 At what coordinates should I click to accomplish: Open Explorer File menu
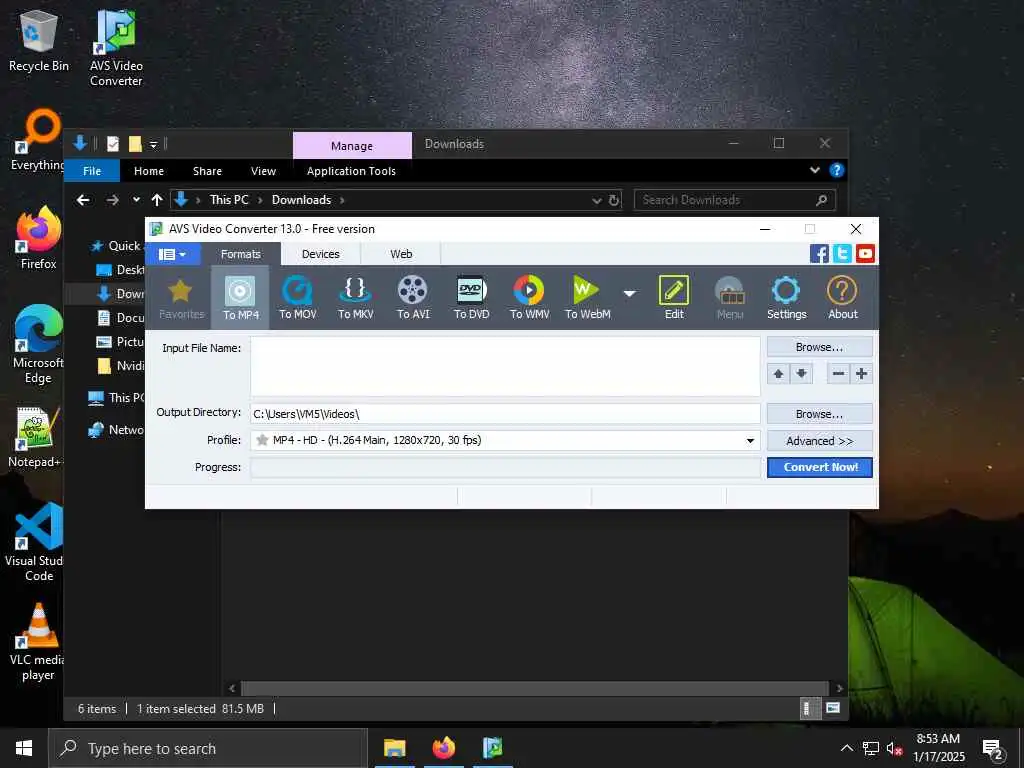click(92, 171)
